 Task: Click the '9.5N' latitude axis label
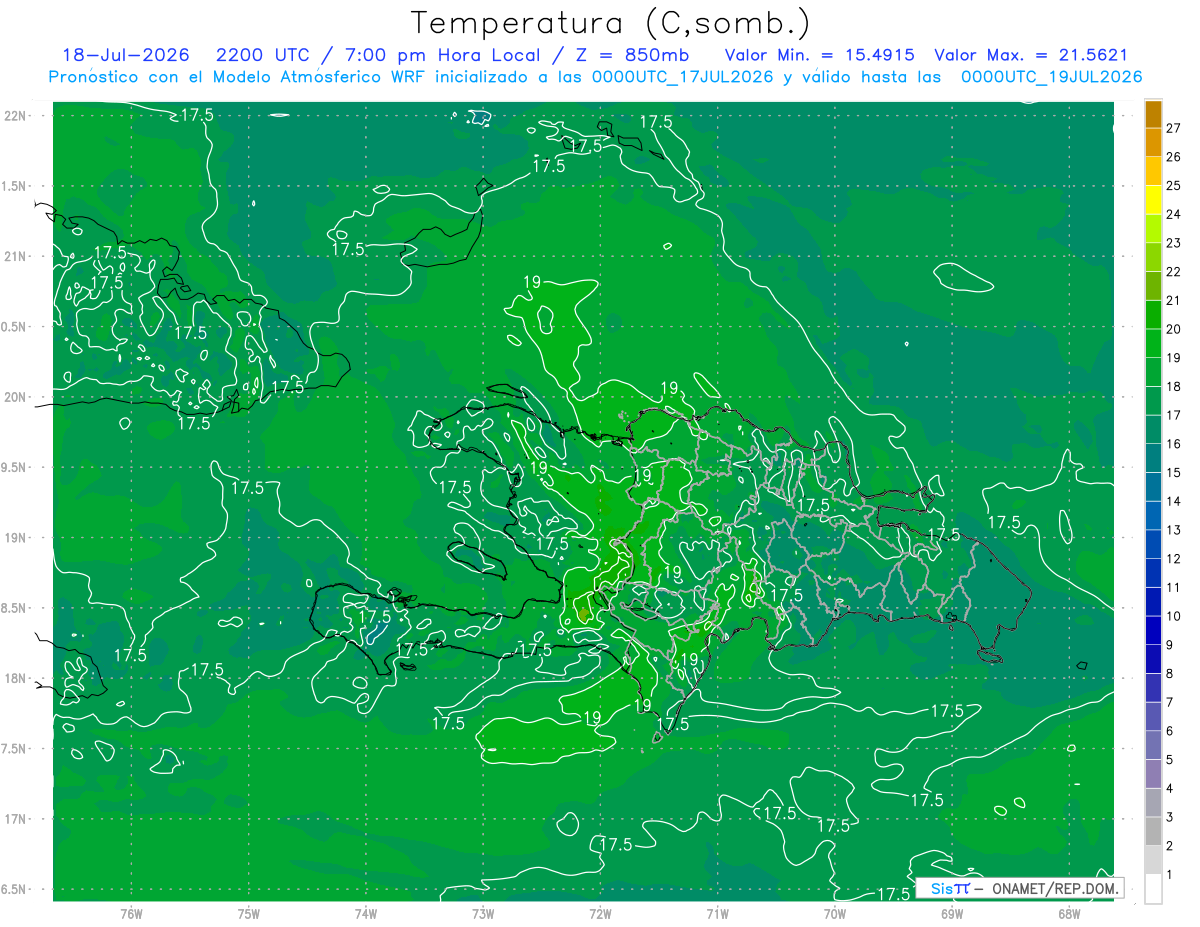(14, 468)
